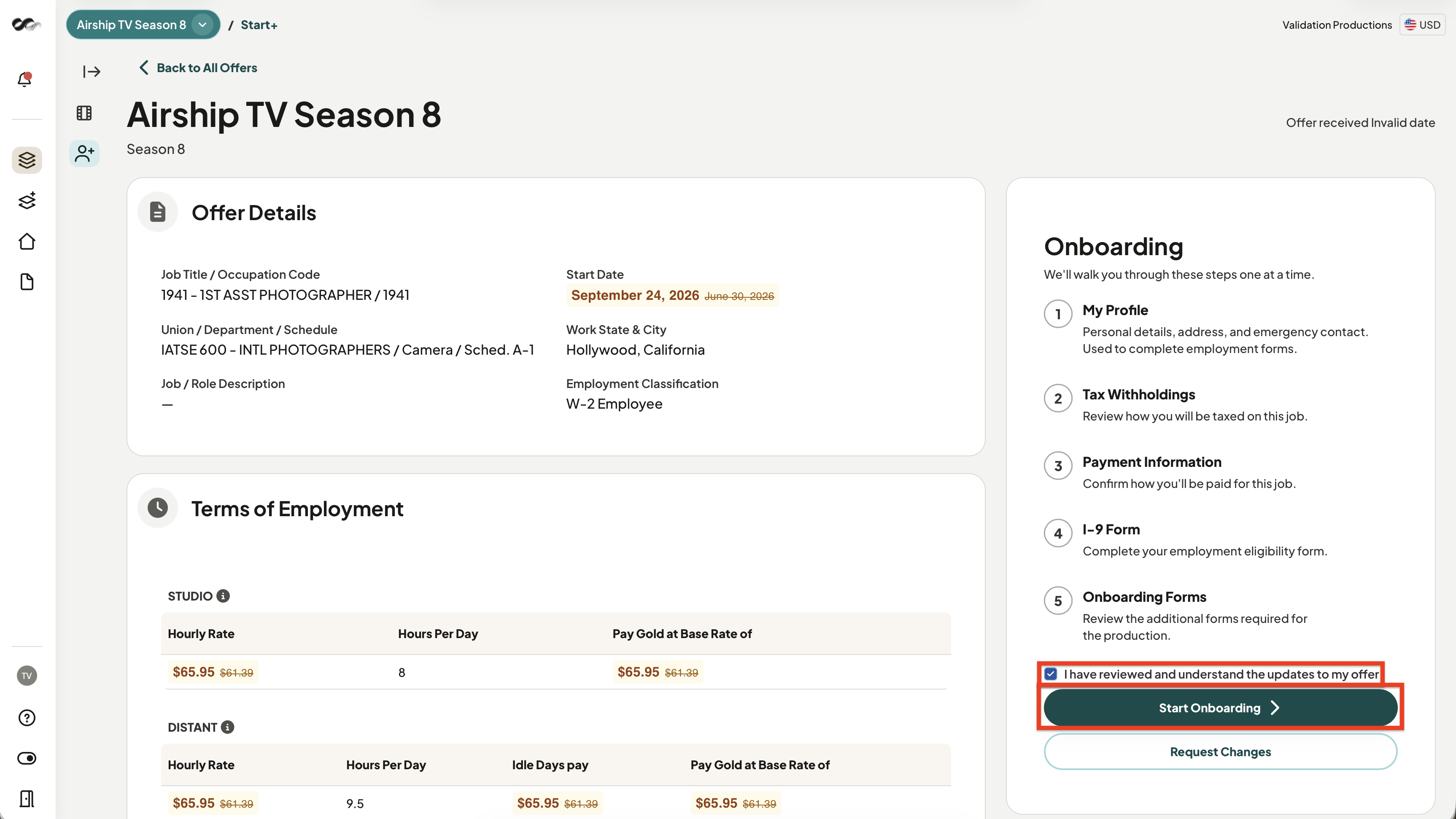Click the logout door icon
1456x819 pixels.
coord(27,799)
